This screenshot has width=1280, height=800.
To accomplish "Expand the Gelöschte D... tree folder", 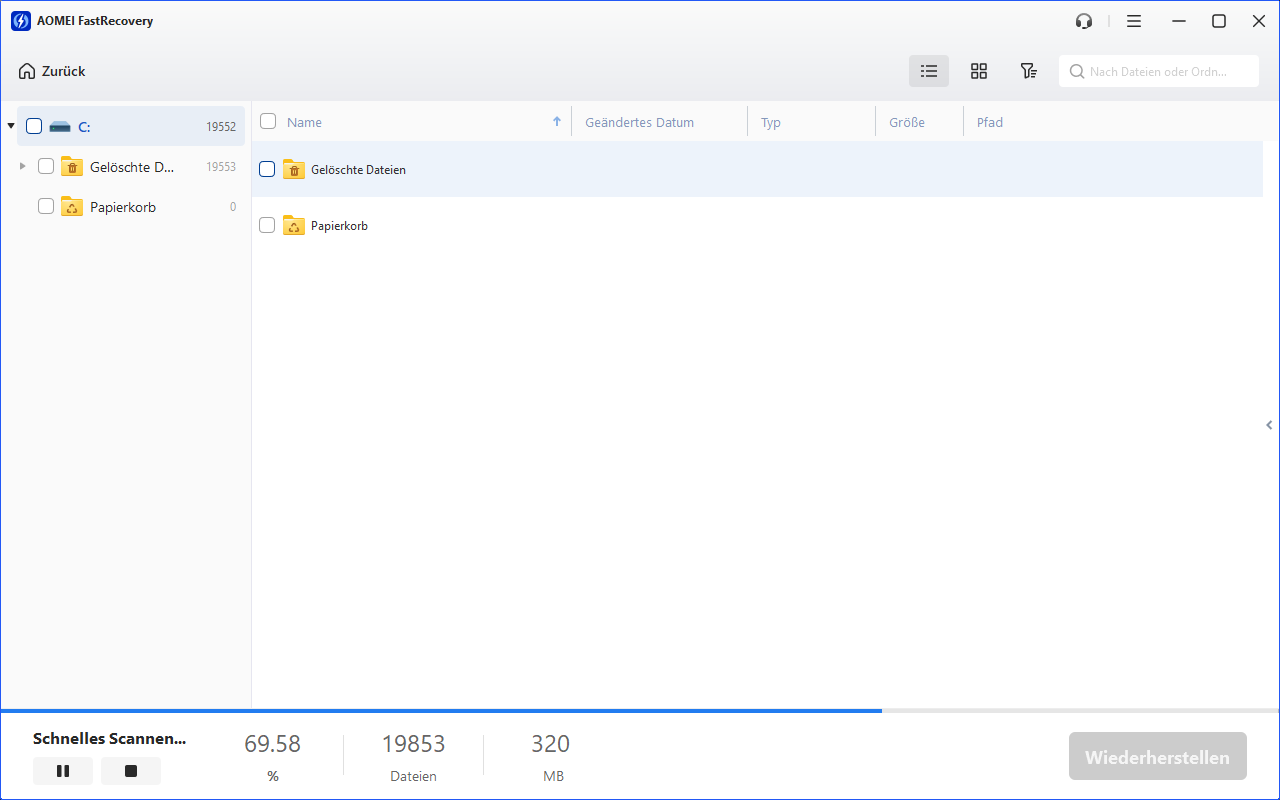I will pyautogui.click(x=23, y=166).
